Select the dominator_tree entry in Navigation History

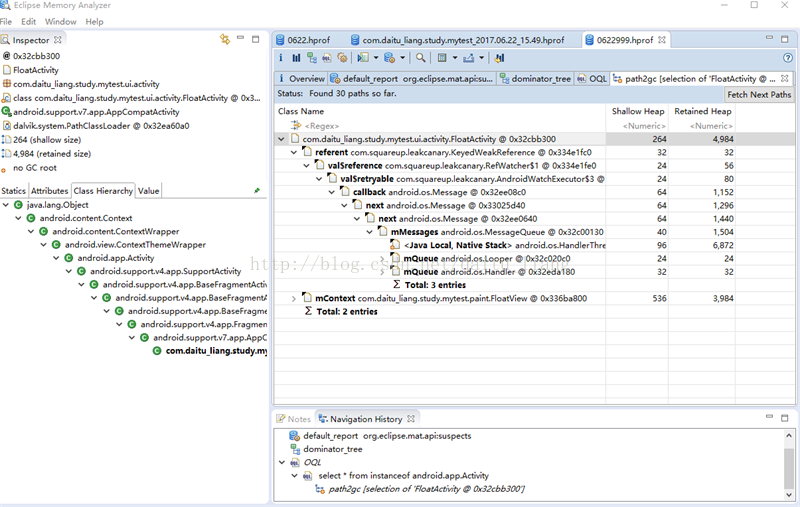tap(333, 449)
